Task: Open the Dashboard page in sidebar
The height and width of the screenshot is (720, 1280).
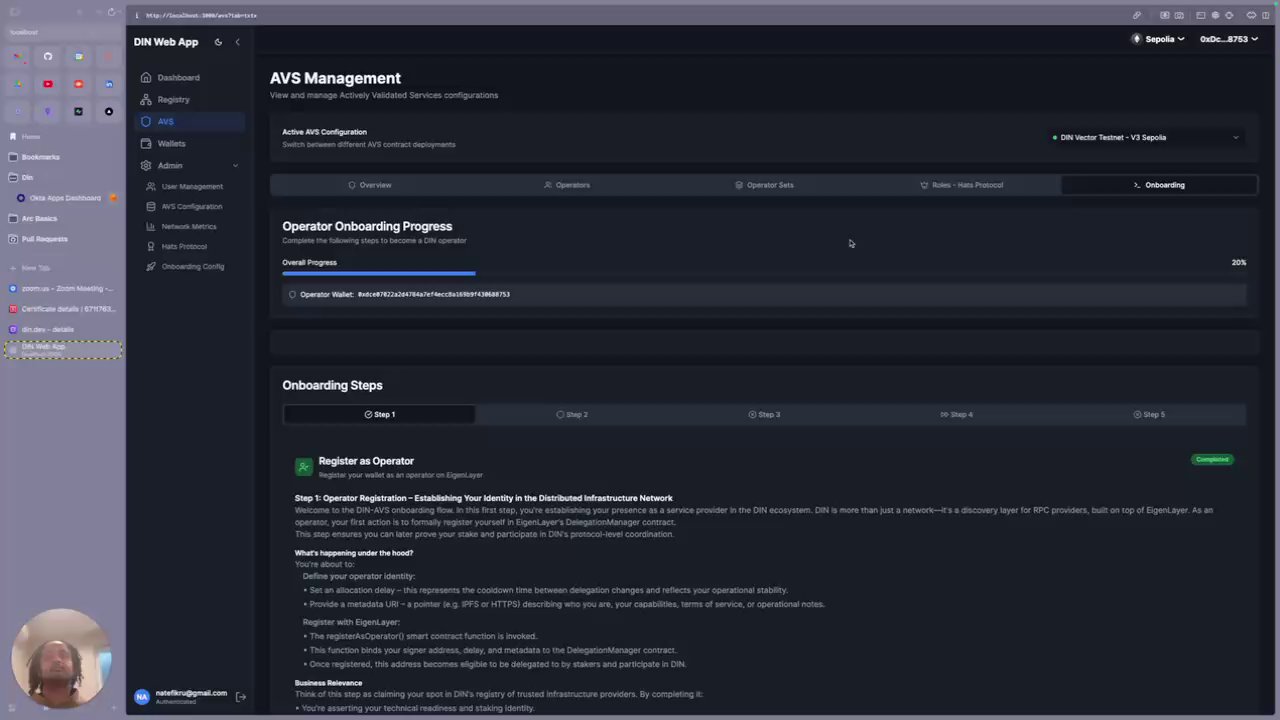Action: pos(190,77)
